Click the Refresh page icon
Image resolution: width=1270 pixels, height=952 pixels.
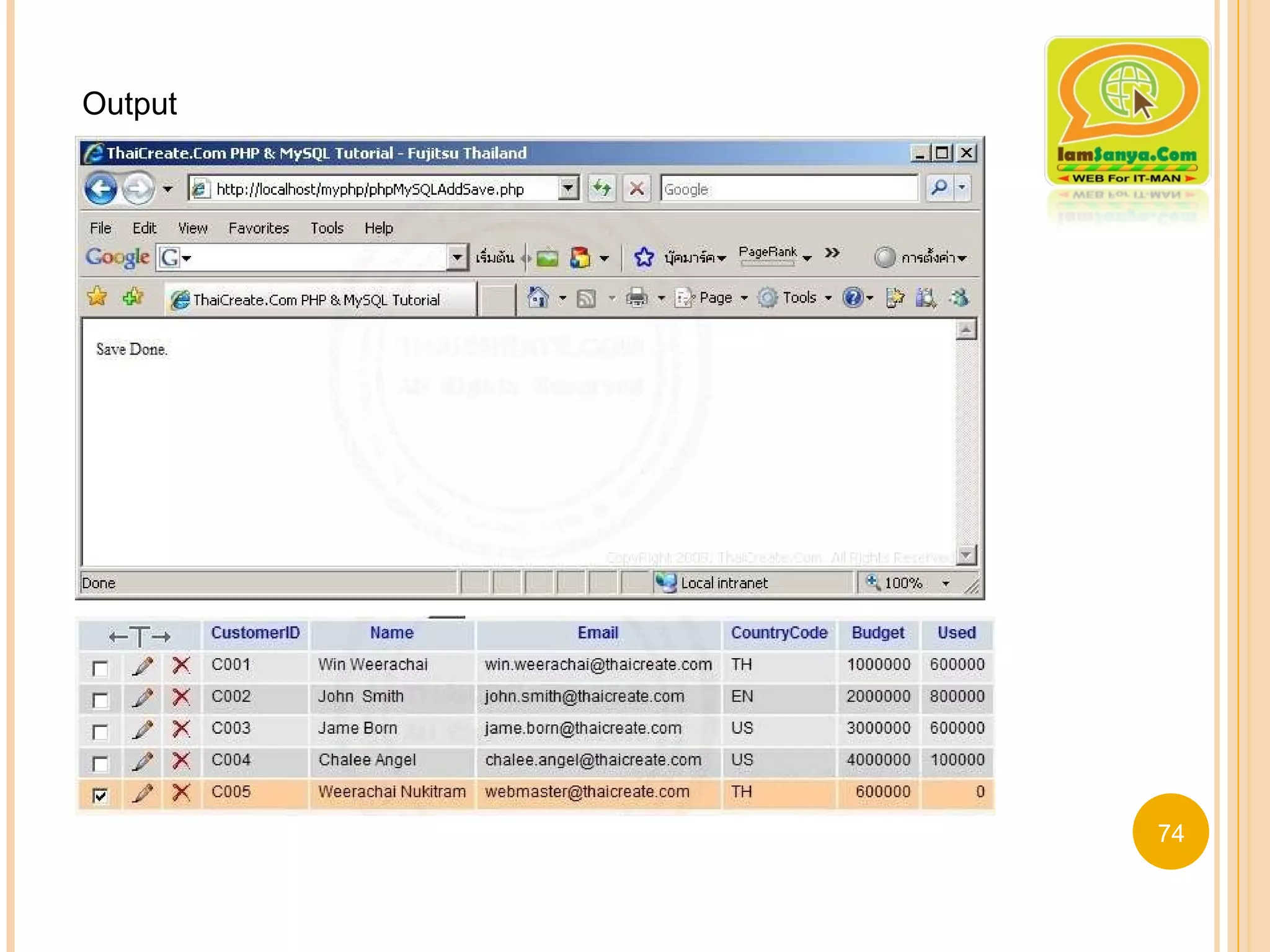point(602,188)
